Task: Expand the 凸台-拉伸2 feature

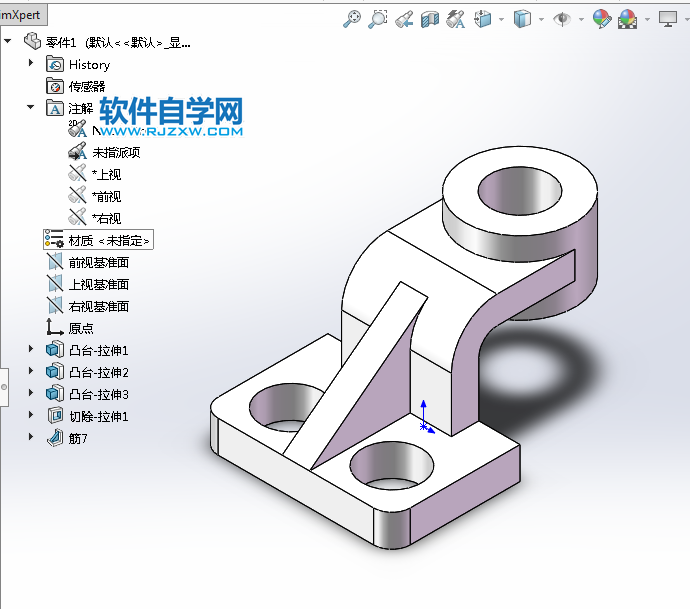Action: point(31,371)
